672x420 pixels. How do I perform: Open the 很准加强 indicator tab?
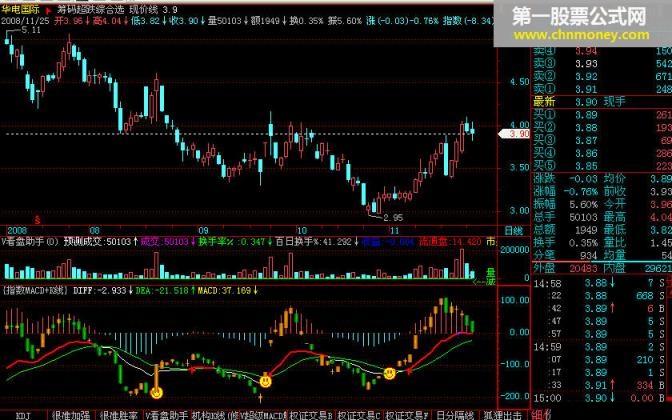click(x=70, y=415)
